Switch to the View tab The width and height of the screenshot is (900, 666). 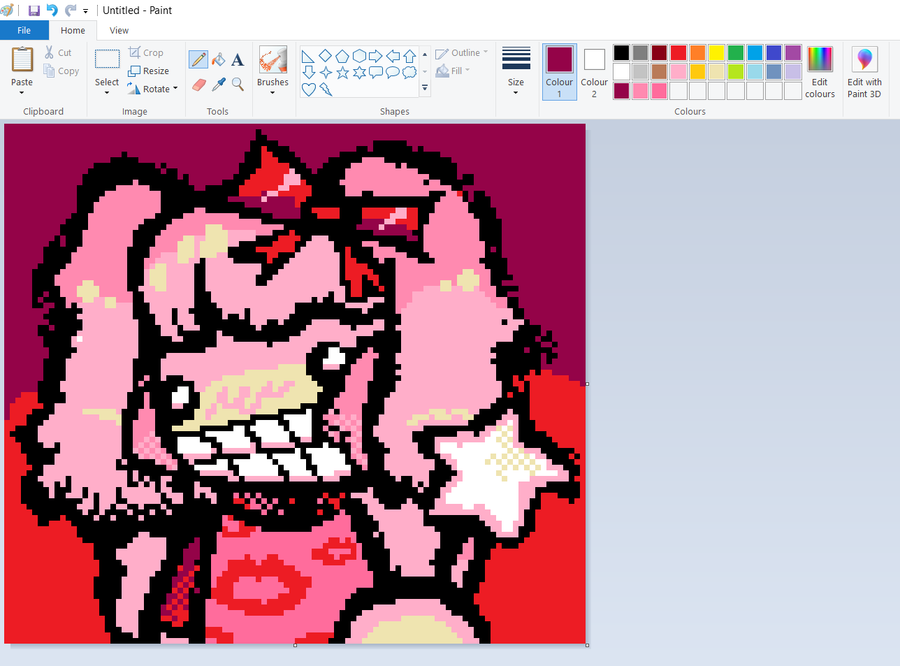(x=119, y=30)
